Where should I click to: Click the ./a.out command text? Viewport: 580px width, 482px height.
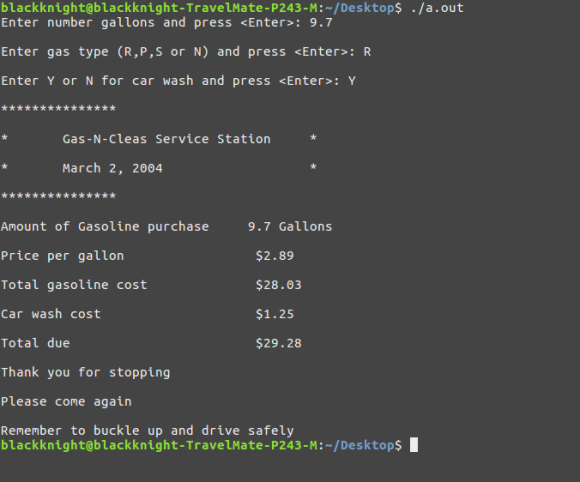click(x=437, y=8)
